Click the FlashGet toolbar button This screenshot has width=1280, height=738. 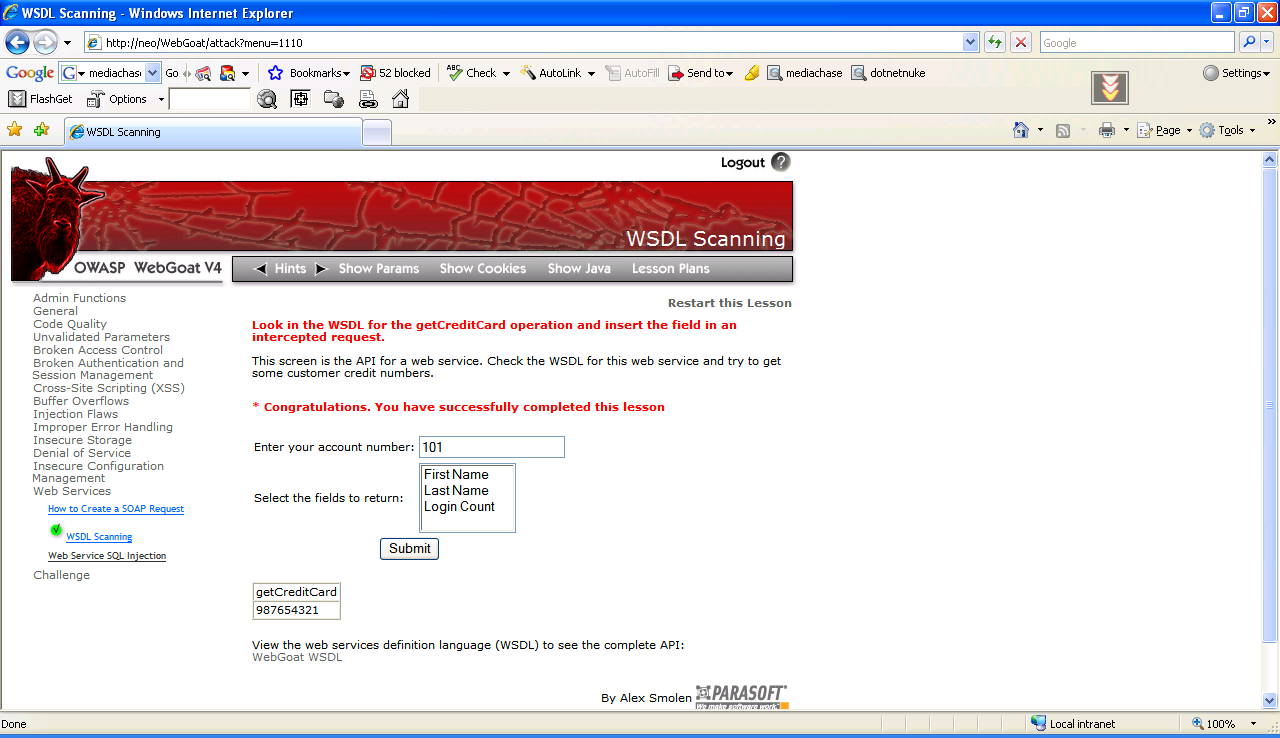pyautogui.click(x=41, y=99)
